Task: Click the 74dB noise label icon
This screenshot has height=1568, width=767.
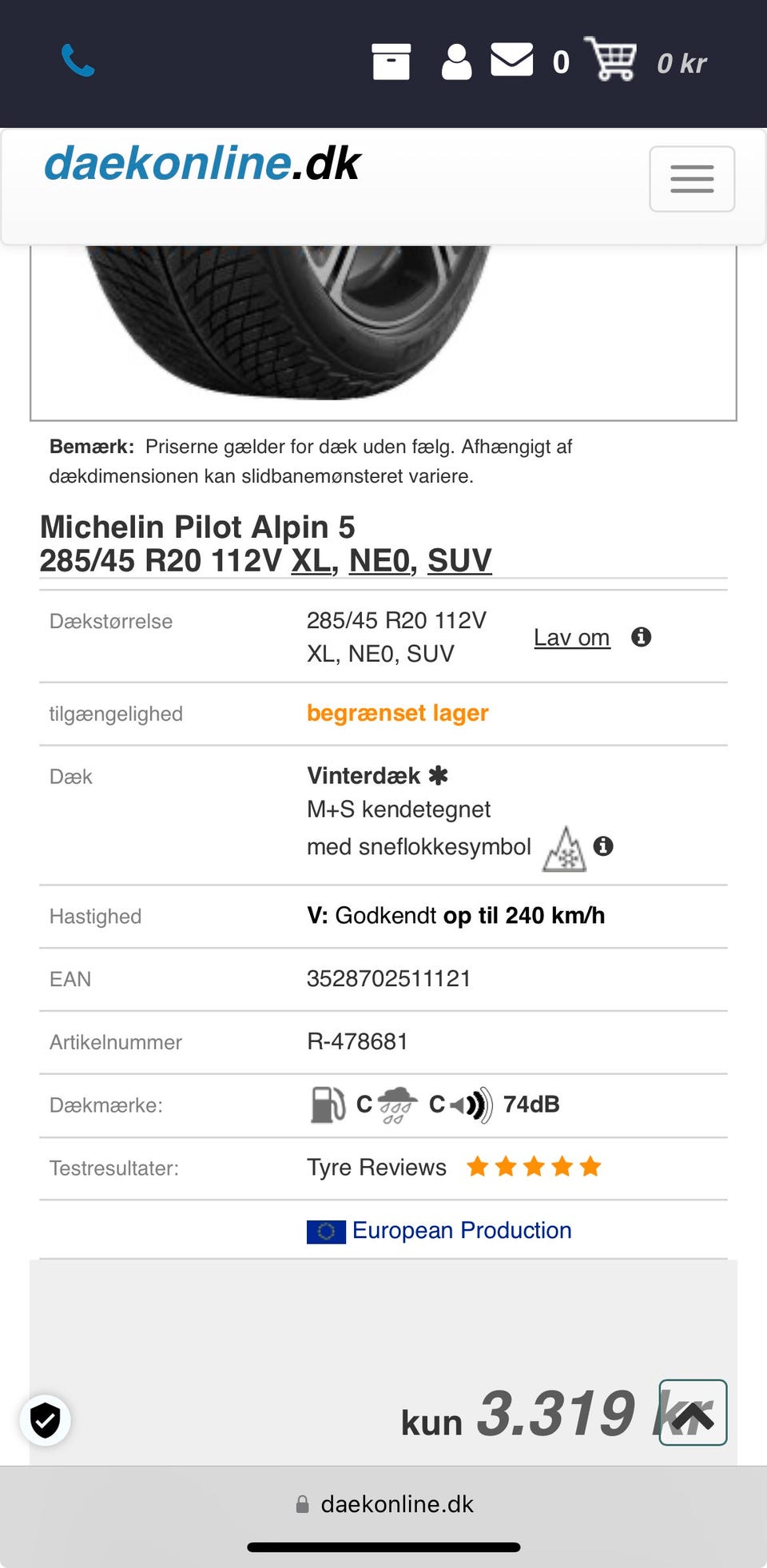Action: [x=471, y=1105]
